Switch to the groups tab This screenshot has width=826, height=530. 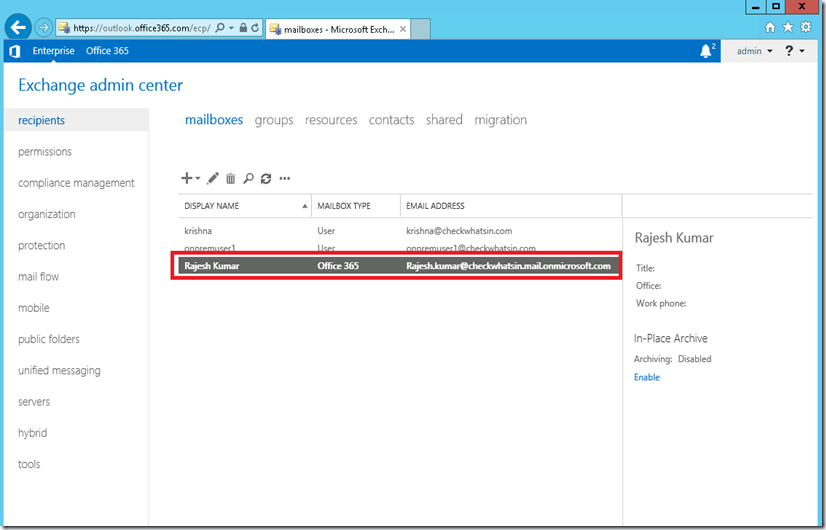tap(274, 120)
